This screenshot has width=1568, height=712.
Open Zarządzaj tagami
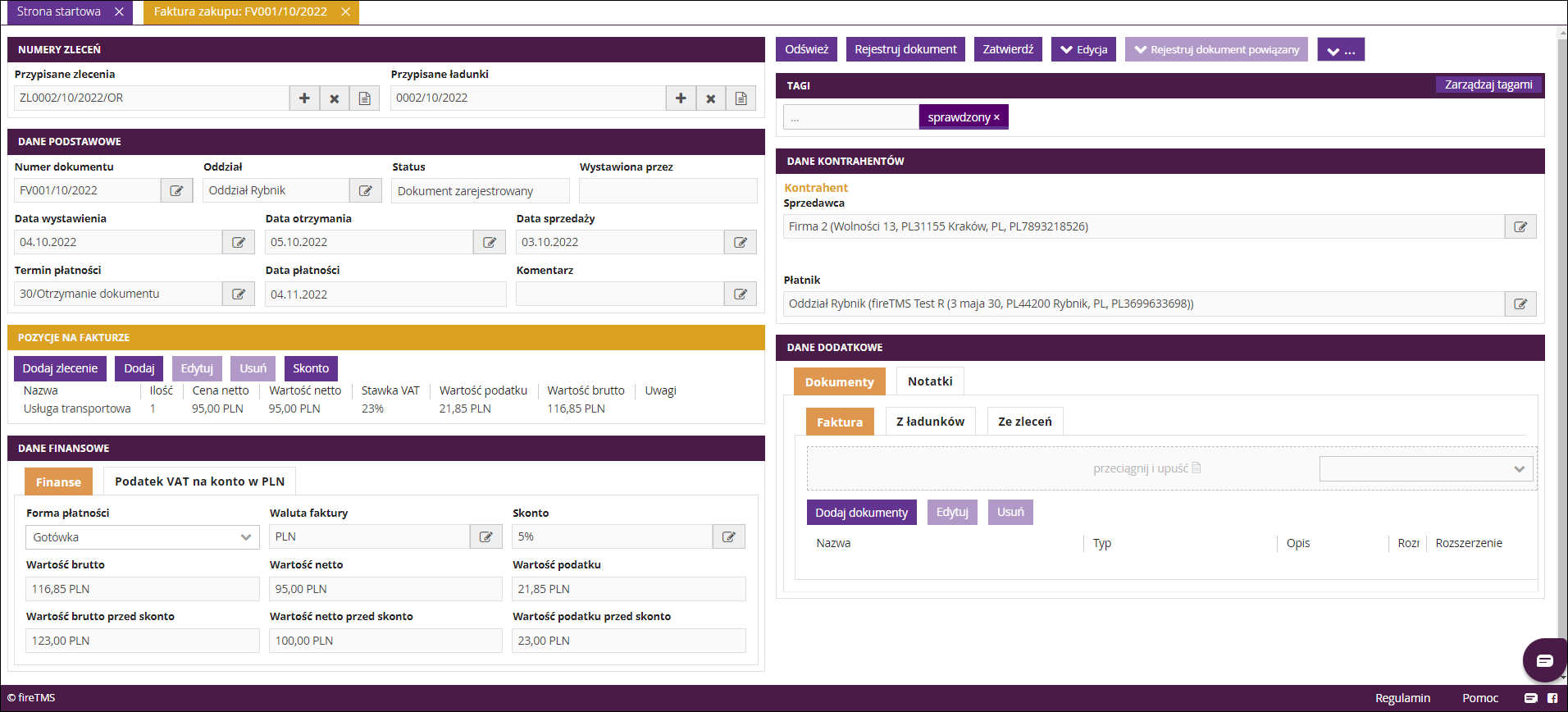click(x=1488, y=84)
